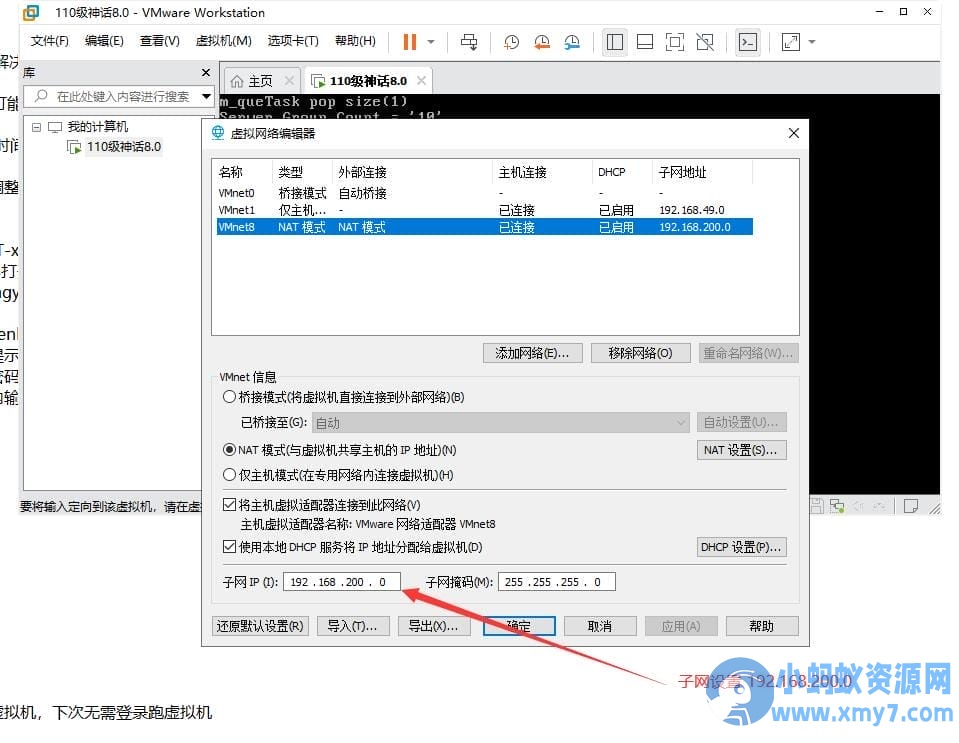959x743 pixels.
Task: Open the 帮助(H) menu
Action: pyautogui.click(x=355, y=41)
